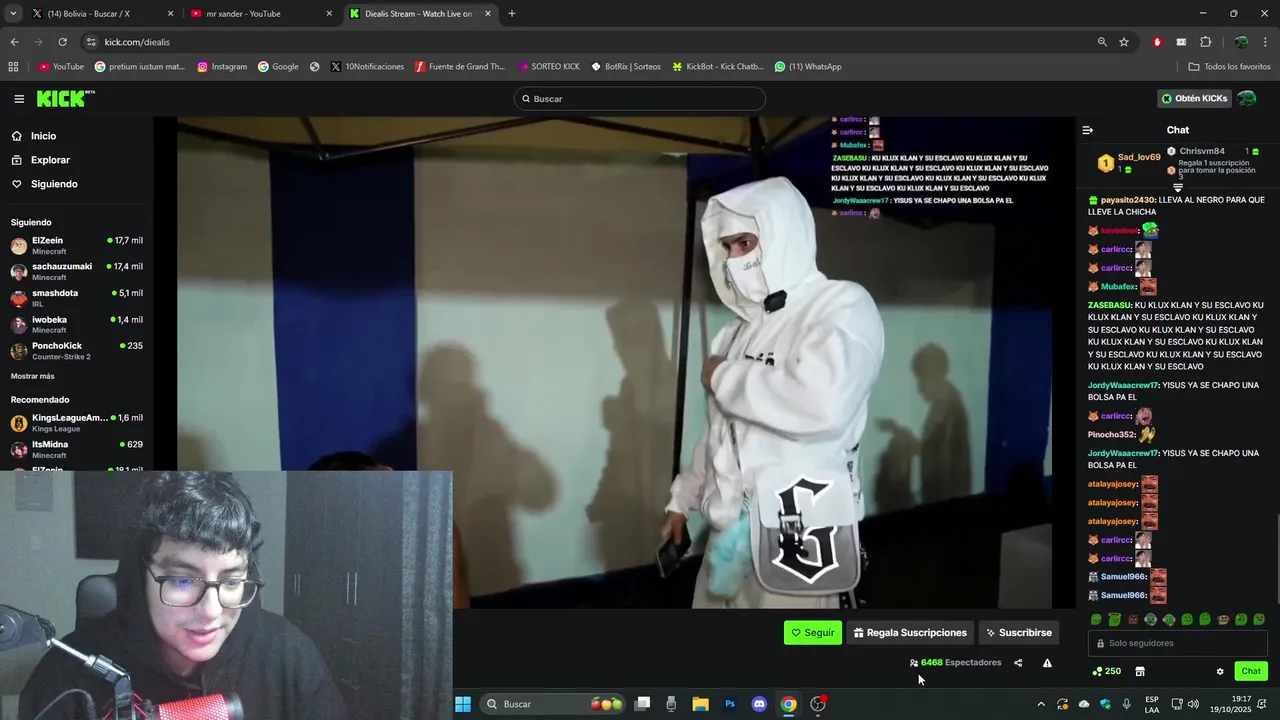The height and width of the screenshot is (720, 1280).
Task: Open the recommended KingsLeagueAm channel
Action: coord(76,423)
